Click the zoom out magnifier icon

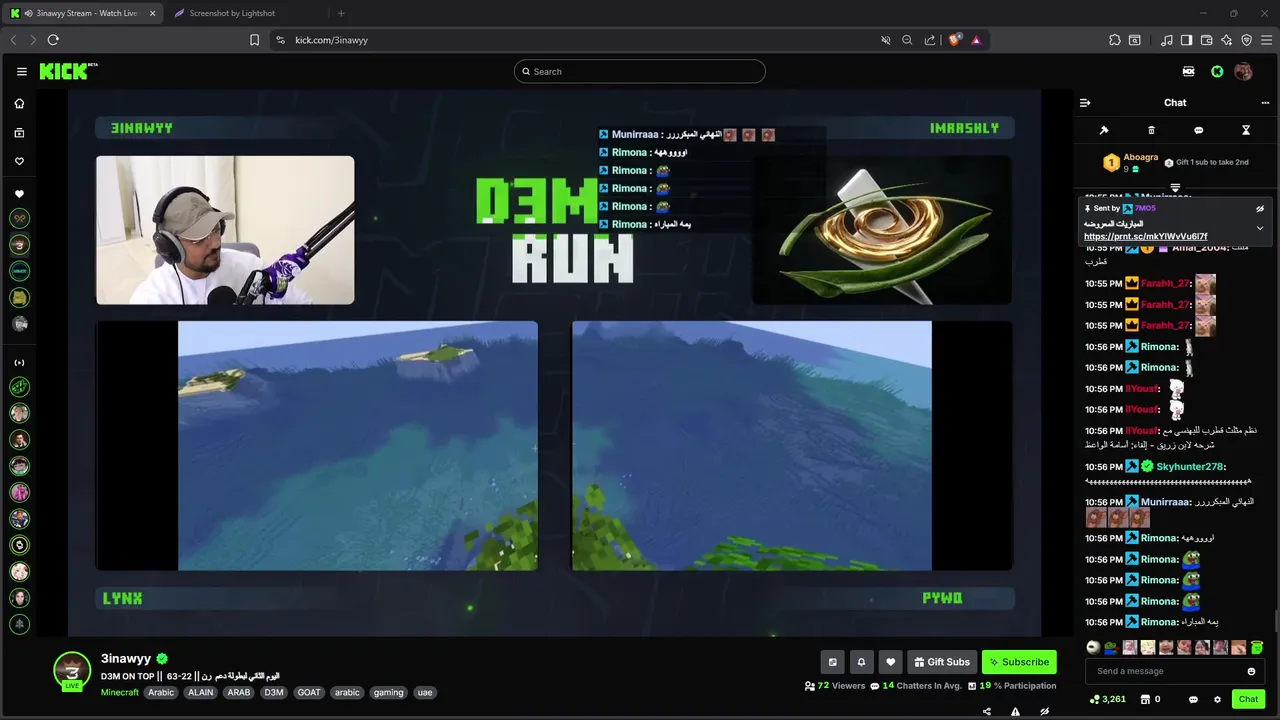[x=907, y=40]
